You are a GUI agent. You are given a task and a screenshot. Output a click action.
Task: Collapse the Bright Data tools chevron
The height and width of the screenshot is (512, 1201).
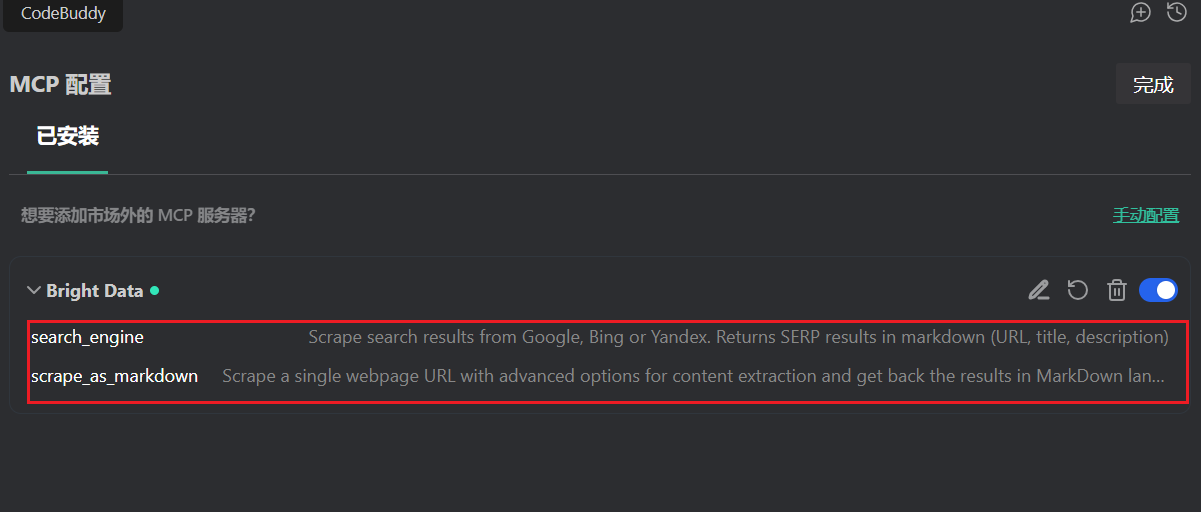tap(34, 291)
